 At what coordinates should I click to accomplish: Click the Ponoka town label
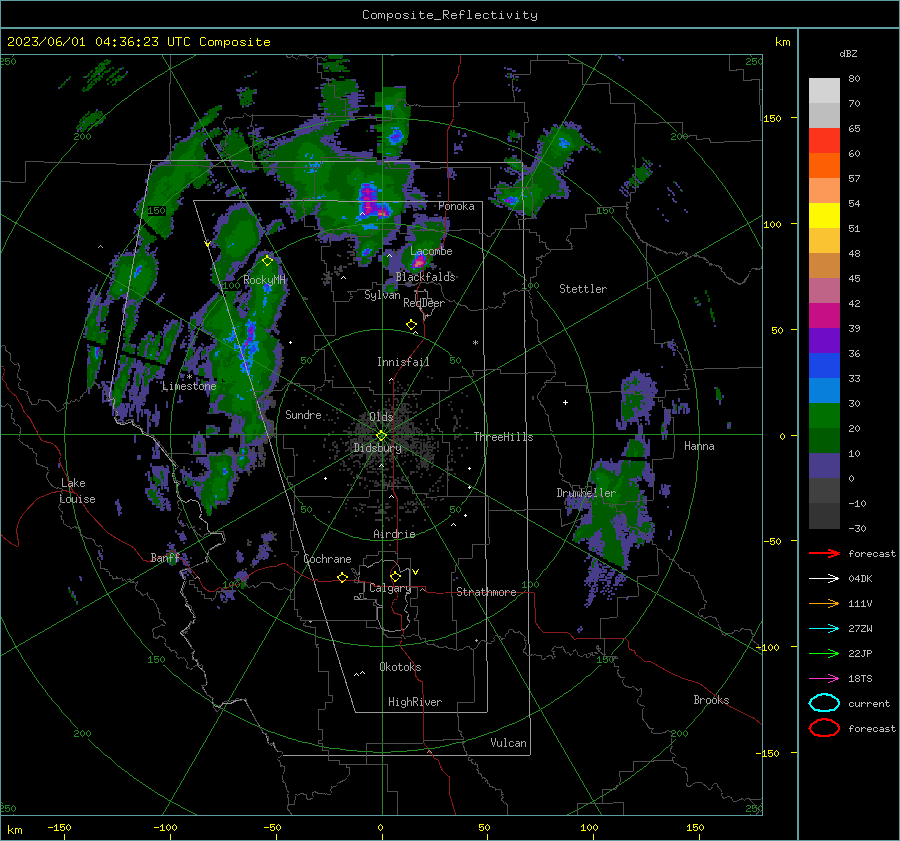pos(456,206)
